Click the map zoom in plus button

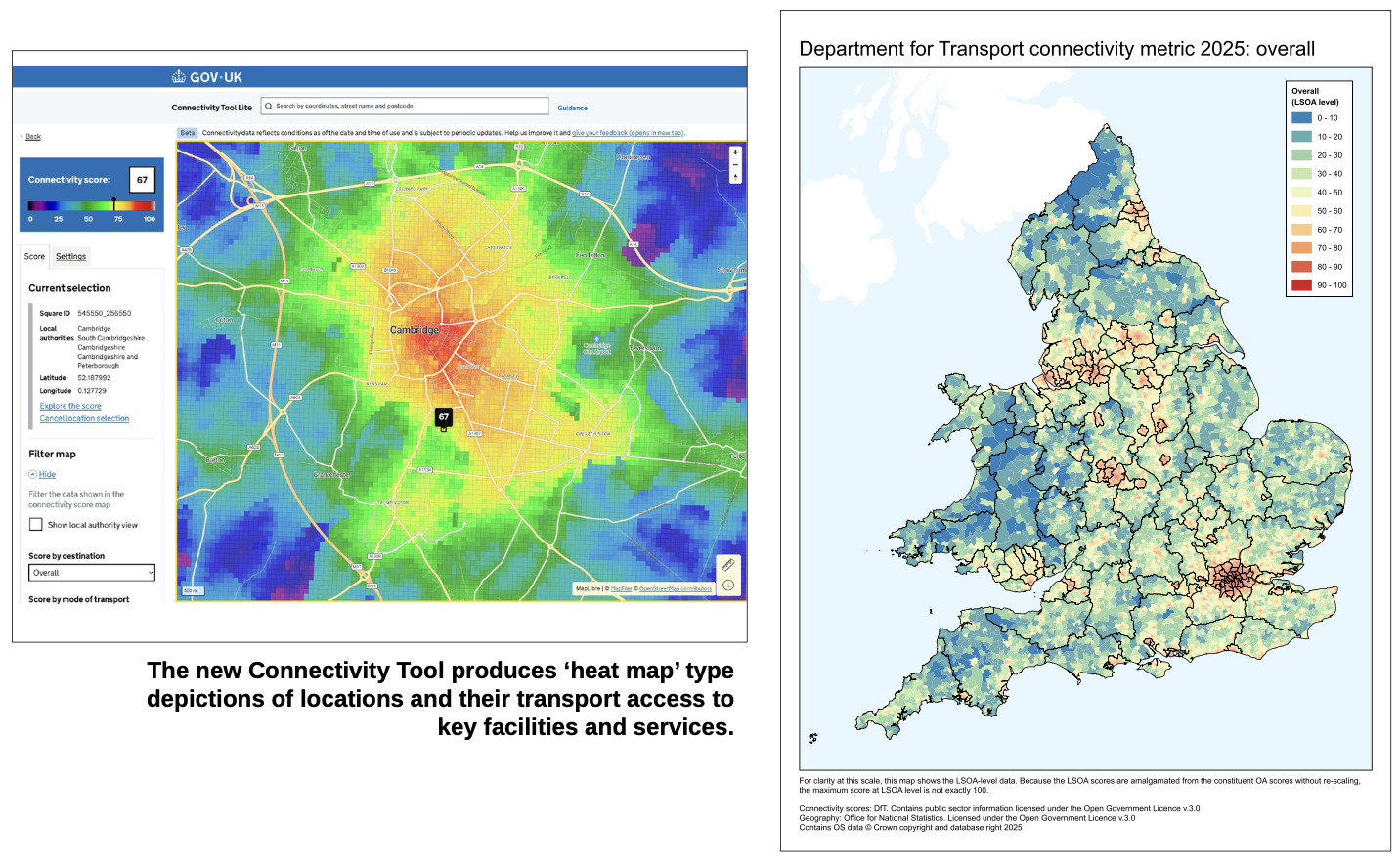point(735,152)
